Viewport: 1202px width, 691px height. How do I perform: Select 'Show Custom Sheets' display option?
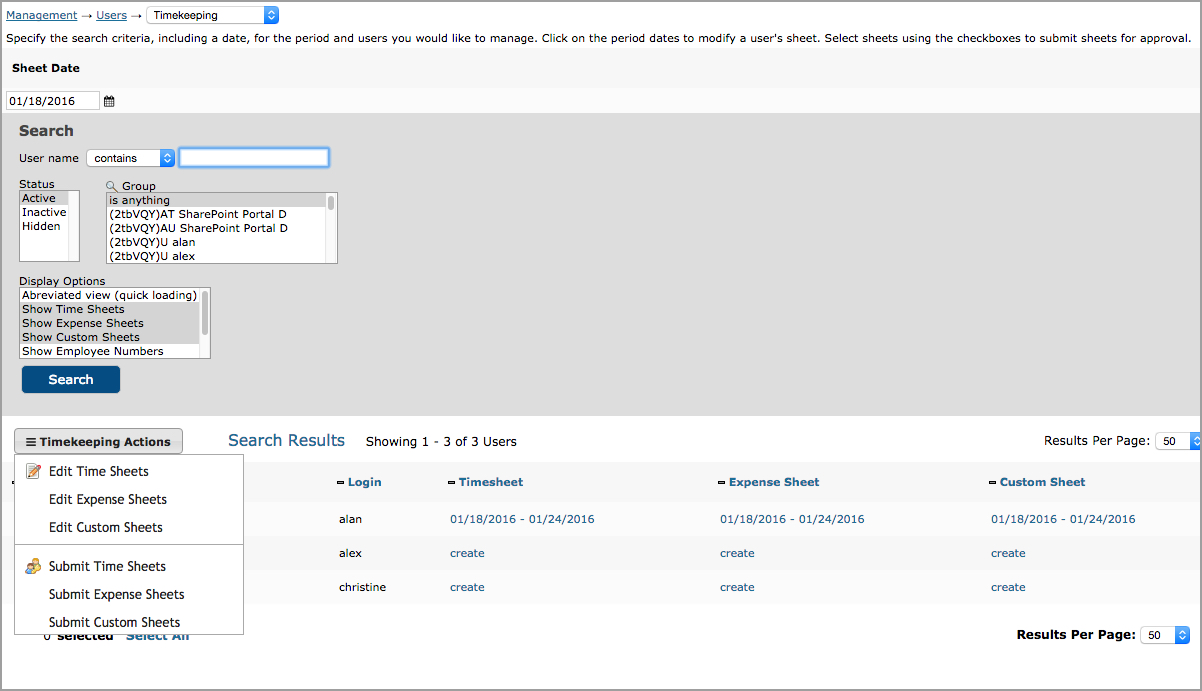coord(110,337)
